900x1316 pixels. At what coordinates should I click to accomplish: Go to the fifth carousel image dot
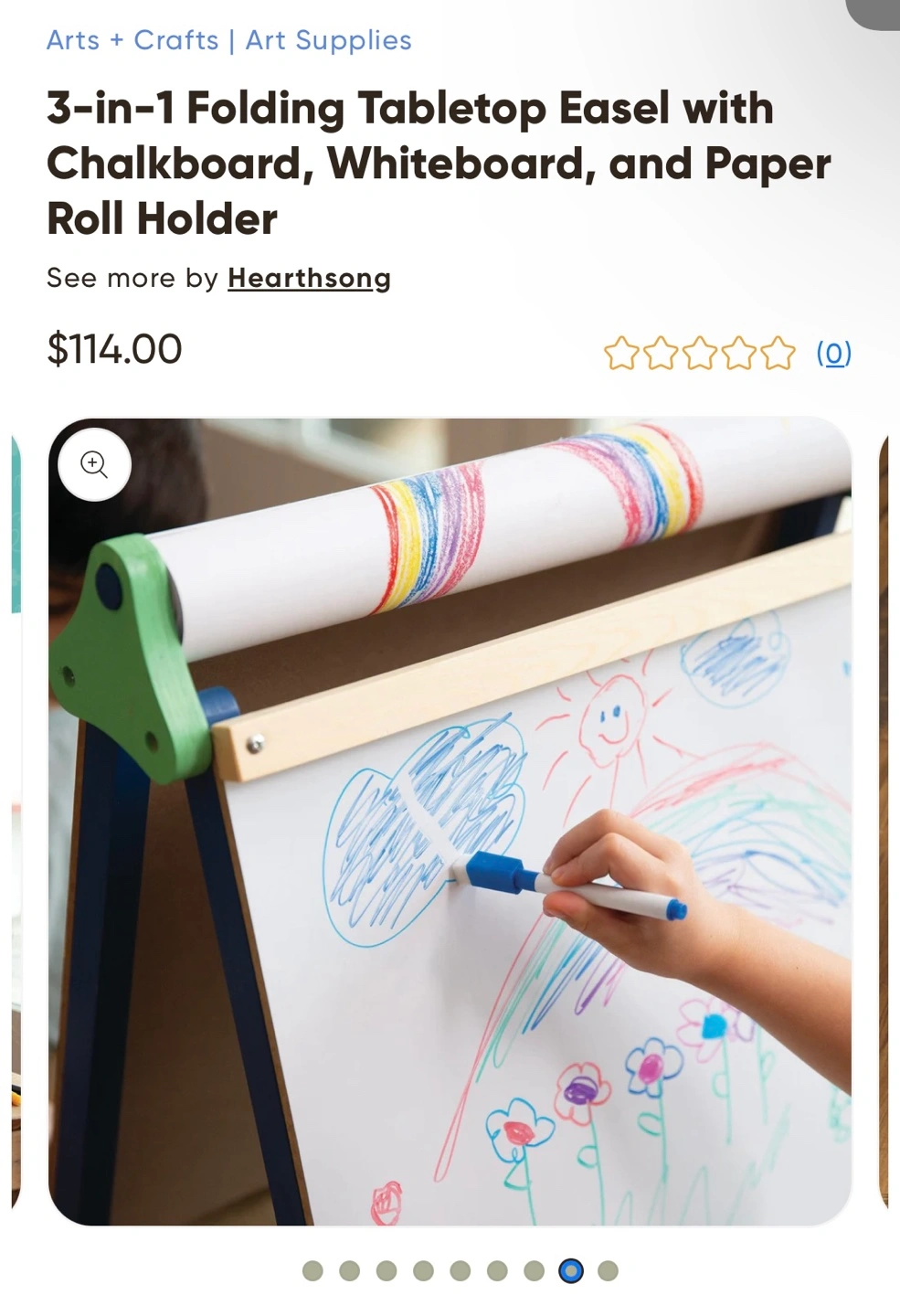461,1271
